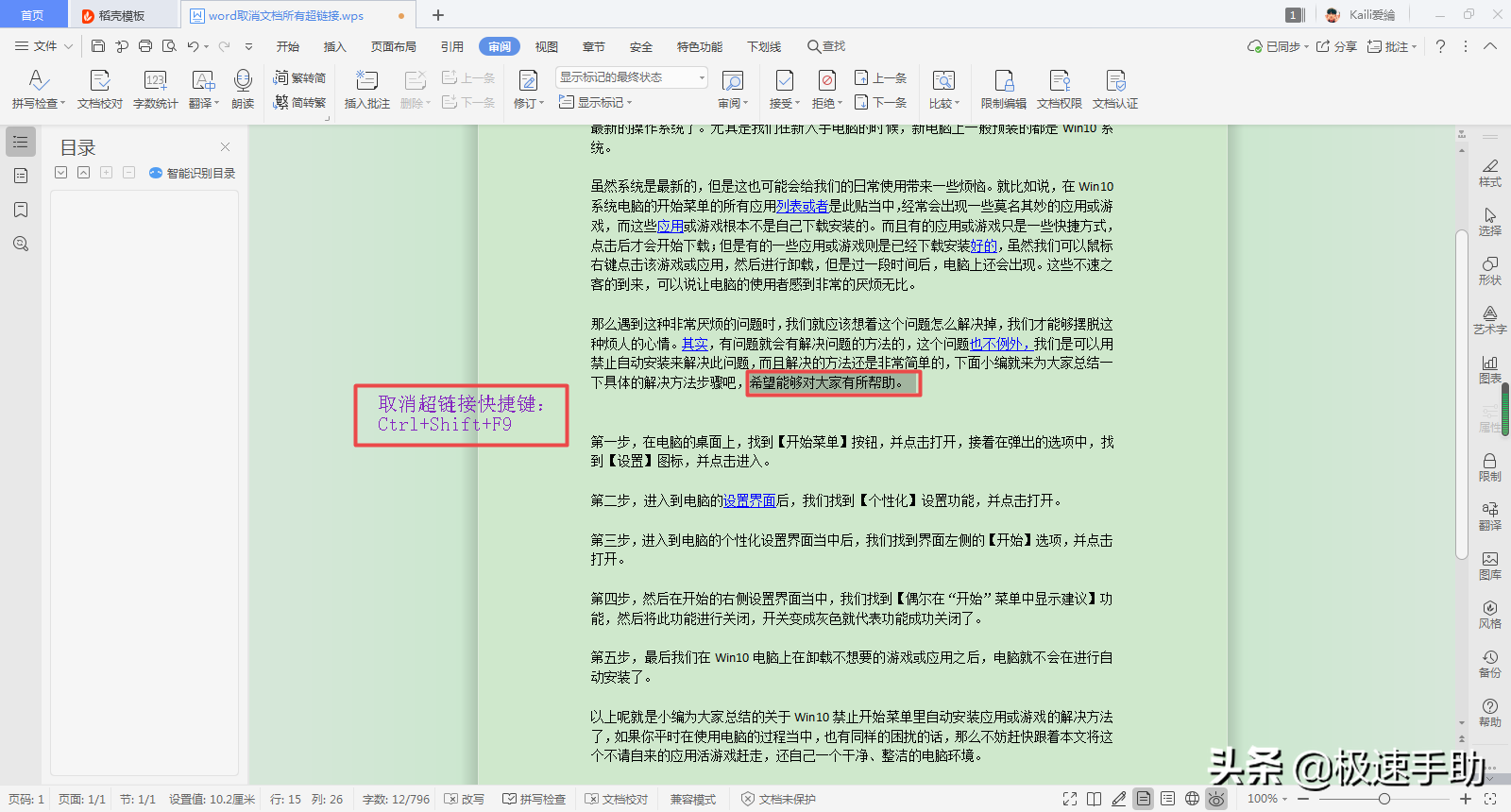Viewport: 1511px width, 812px height.
Task: Open the 显示标记 dropdown
Action: point(595,102)
